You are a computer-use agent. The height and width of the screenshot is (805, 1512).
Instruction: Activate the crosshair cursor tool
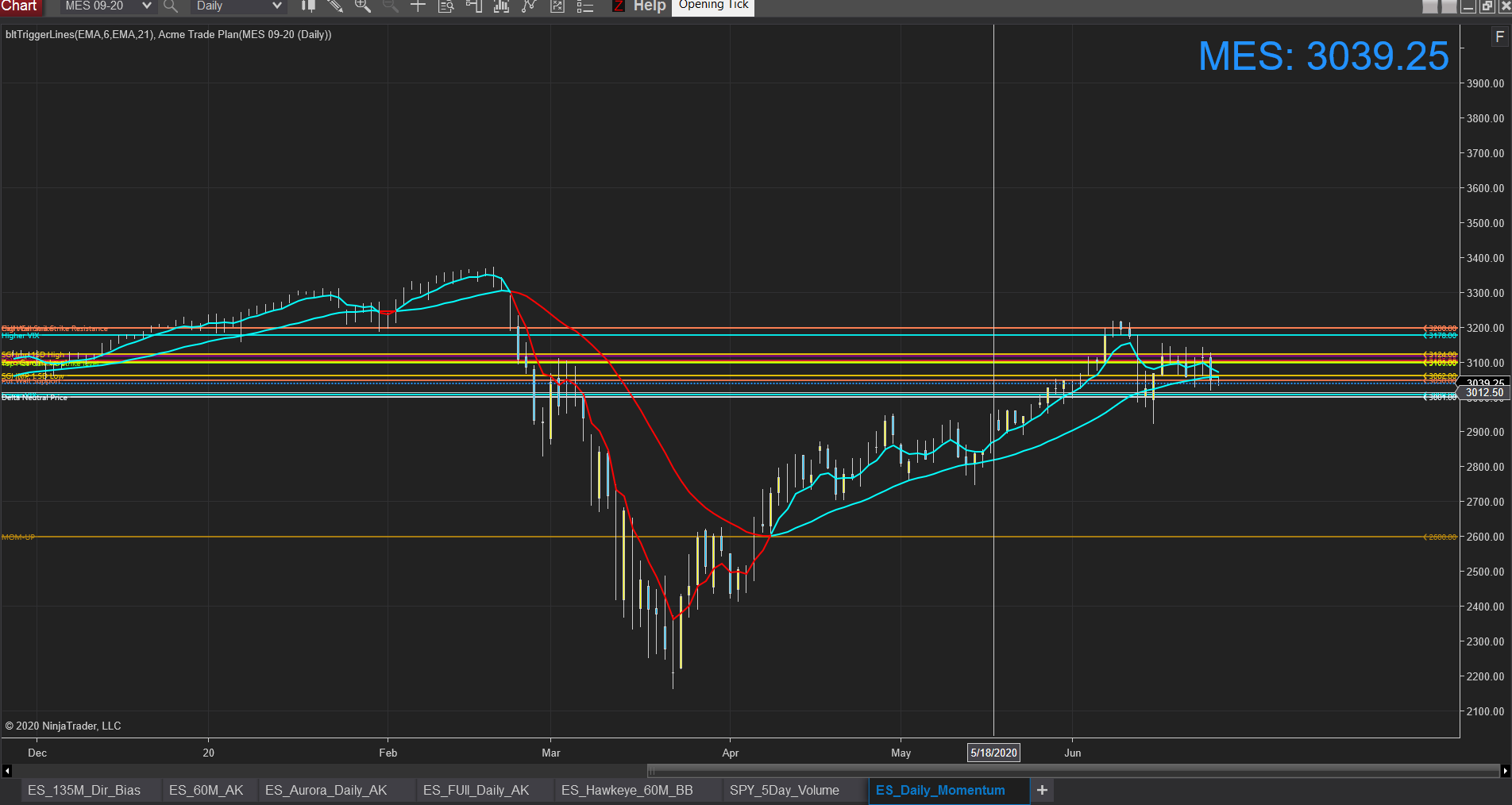pyautogui.click(x=418, y=6)
